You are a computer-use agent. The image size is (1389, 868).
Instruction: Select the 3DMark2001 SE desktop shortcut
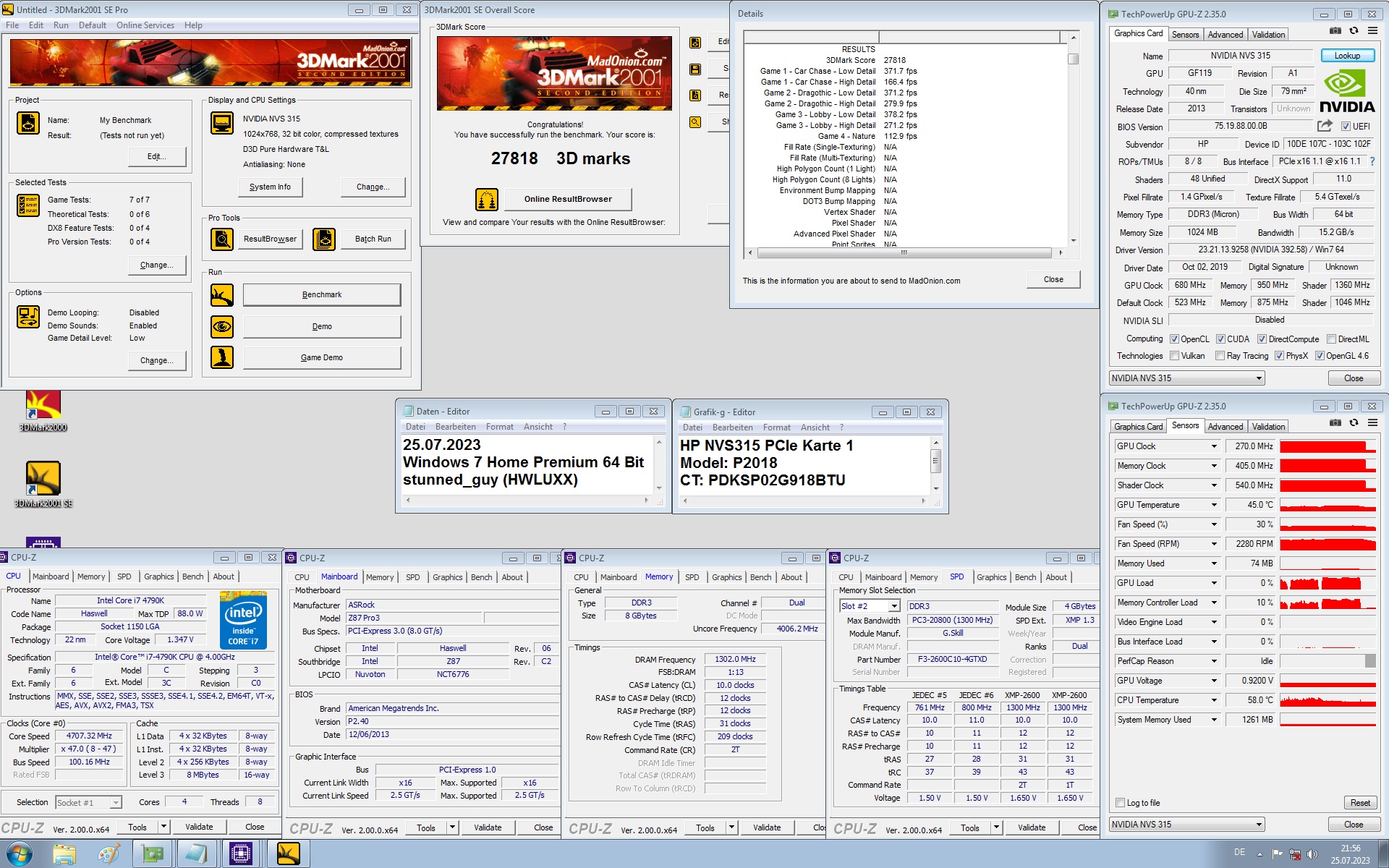43,485
